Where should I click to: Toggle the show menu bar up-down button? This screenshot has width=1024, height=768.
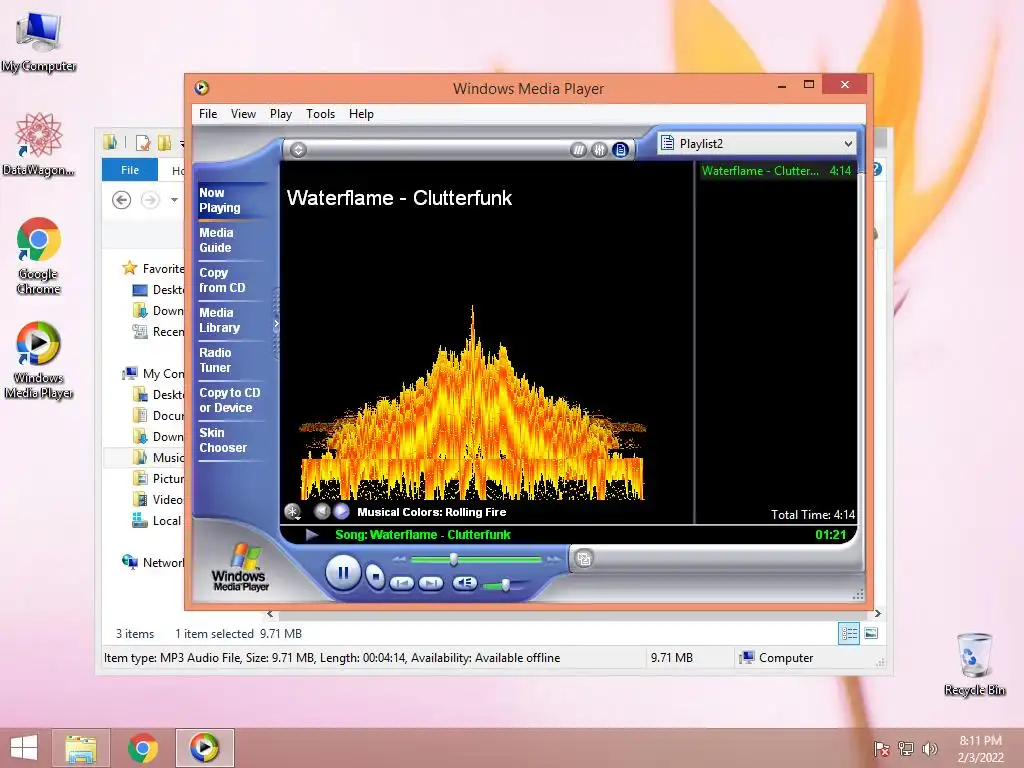(x=298, y=150)
